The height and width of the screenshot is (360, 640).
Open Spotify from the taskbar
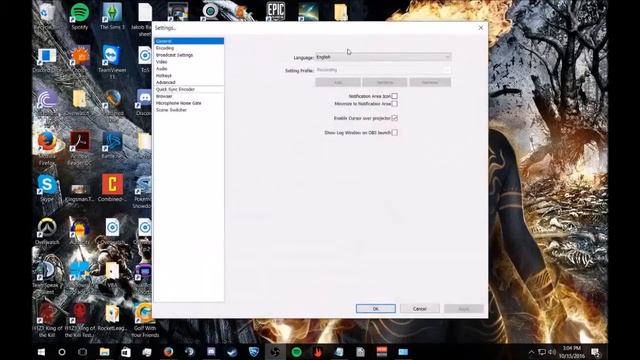pos(296,352)
